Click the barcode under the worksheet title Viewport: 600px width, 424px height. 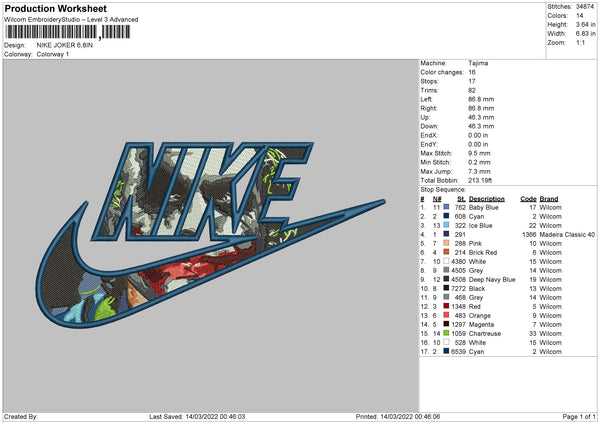coord(68,32)
